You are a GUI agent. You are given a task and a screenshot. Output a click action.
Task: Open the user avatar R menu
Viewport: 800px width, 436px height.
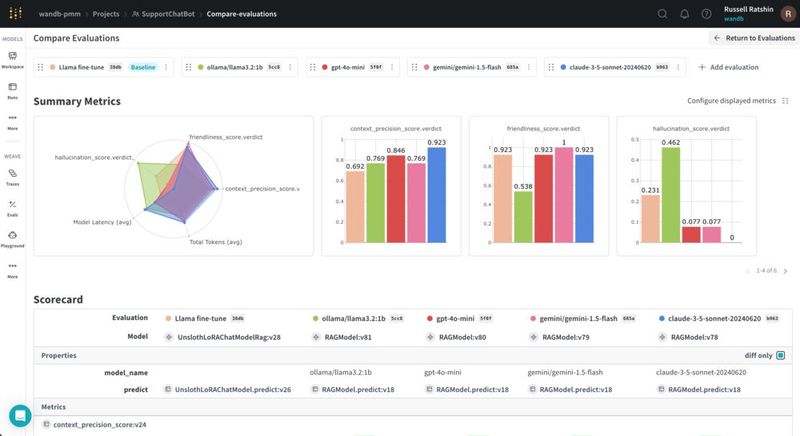tap(788, 14)
